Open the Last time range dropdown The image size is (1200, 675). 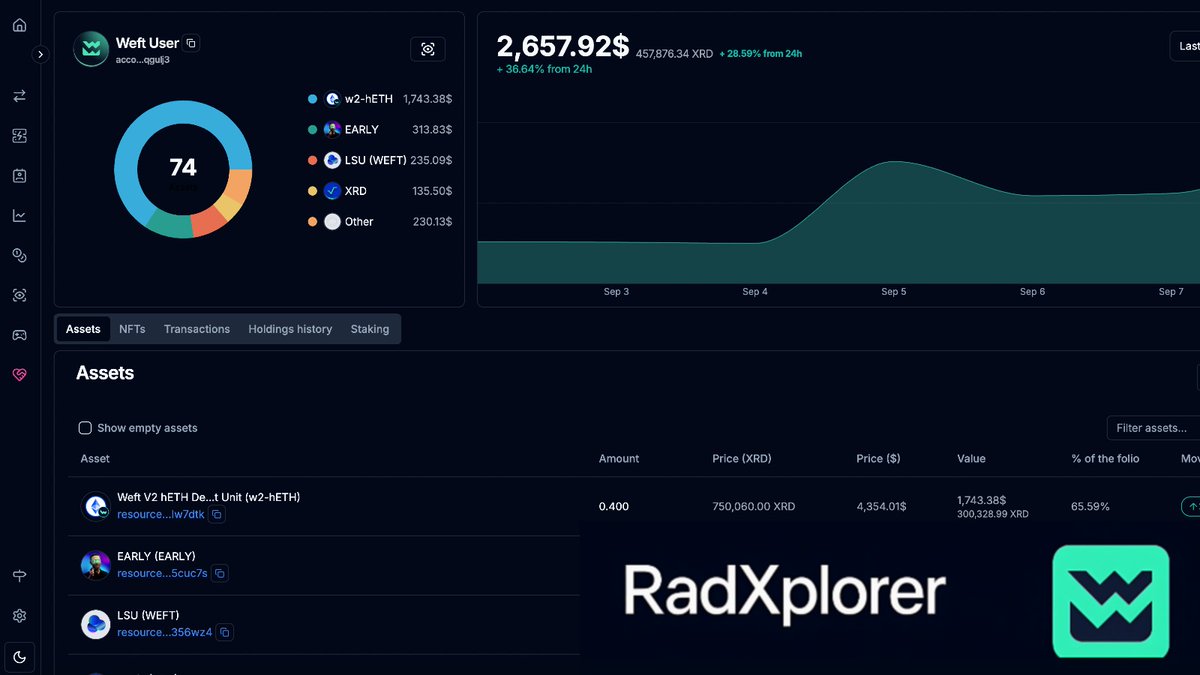[1186, 46]
